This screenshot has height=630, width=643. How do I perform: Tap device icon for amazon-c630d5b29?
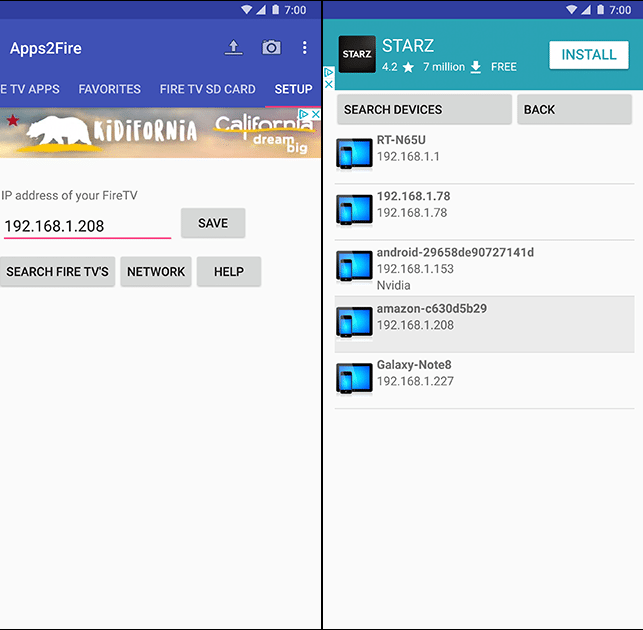tap(354, 322)
